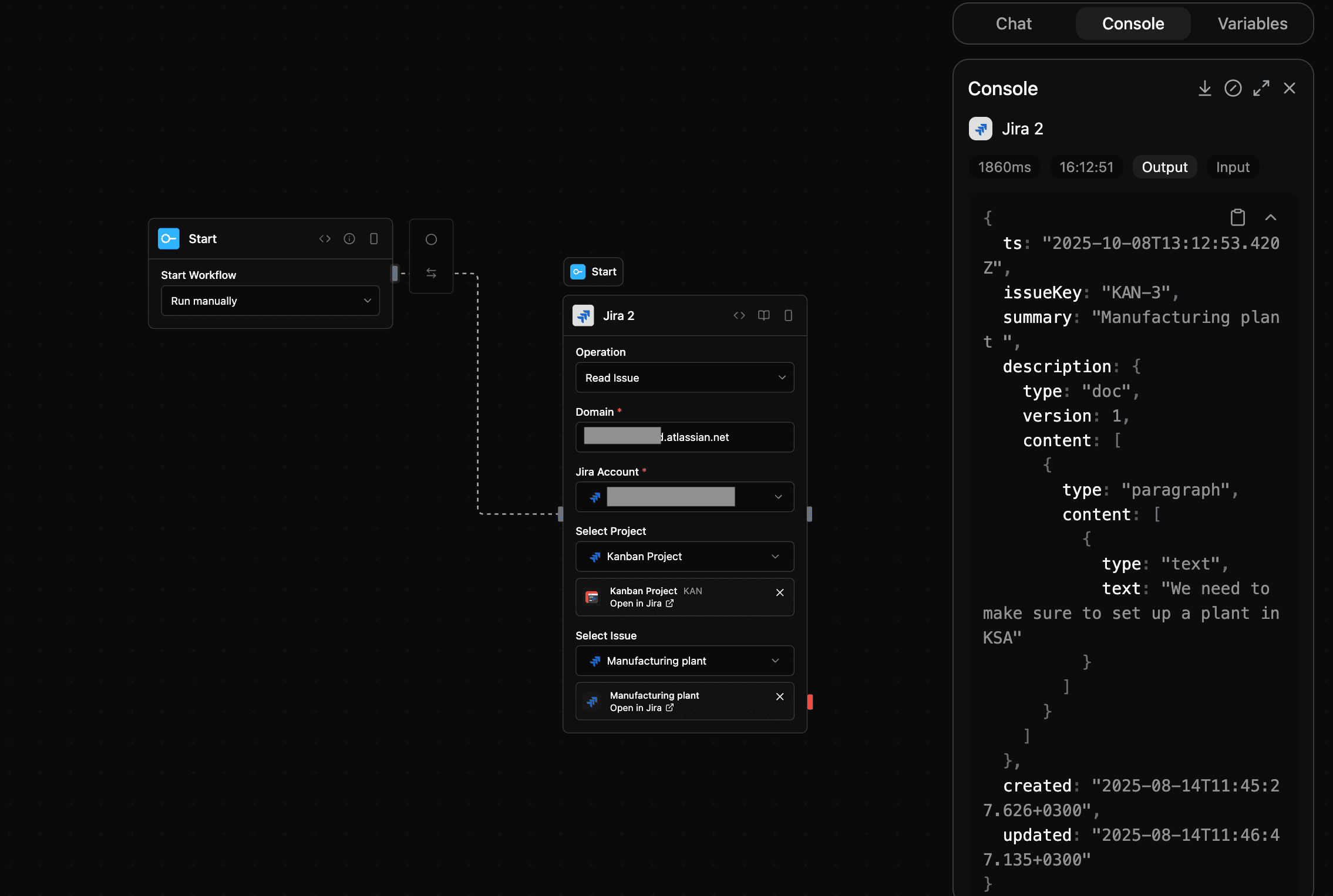Image resolution: width=1333 pixels, height=896 pixels.
Task: Click the code icon on the Jira 2 node
Action: (739, 315)
